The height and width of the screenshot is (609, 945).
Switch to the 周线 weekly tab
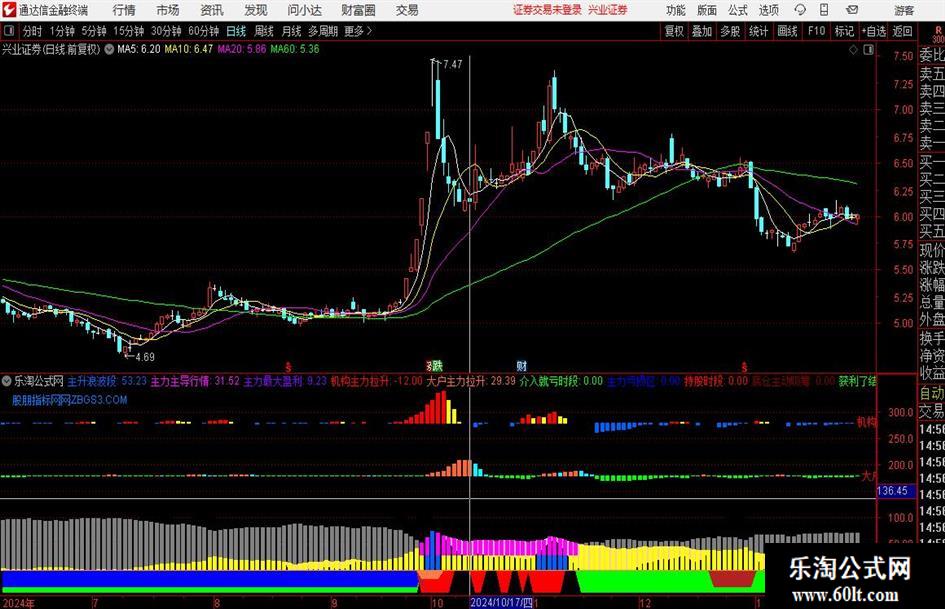(x=264, y=31)
